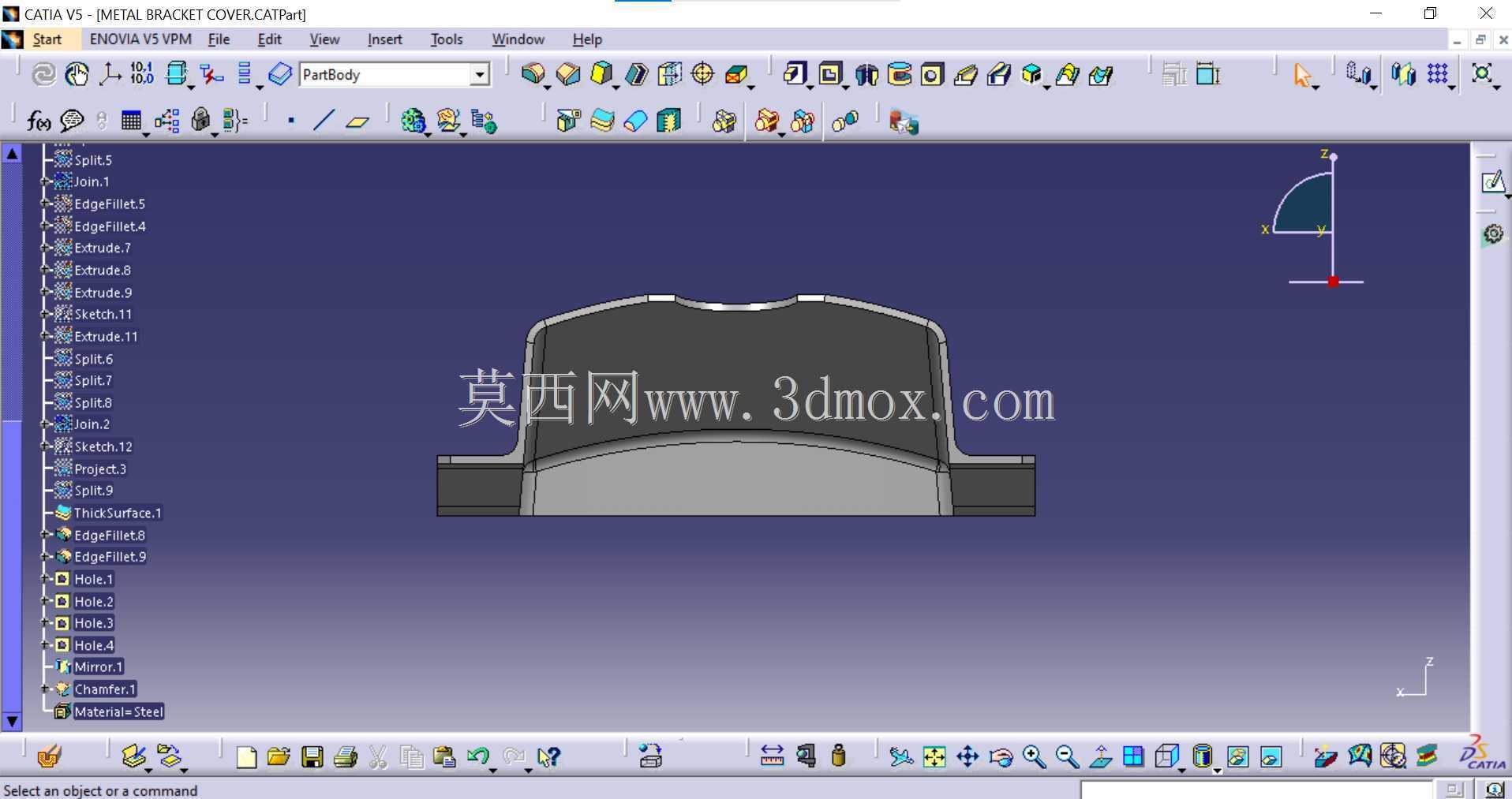Click the tree scrollbar down arrow
Viewport: 1512px width, 799px height.
click(12, 721)
